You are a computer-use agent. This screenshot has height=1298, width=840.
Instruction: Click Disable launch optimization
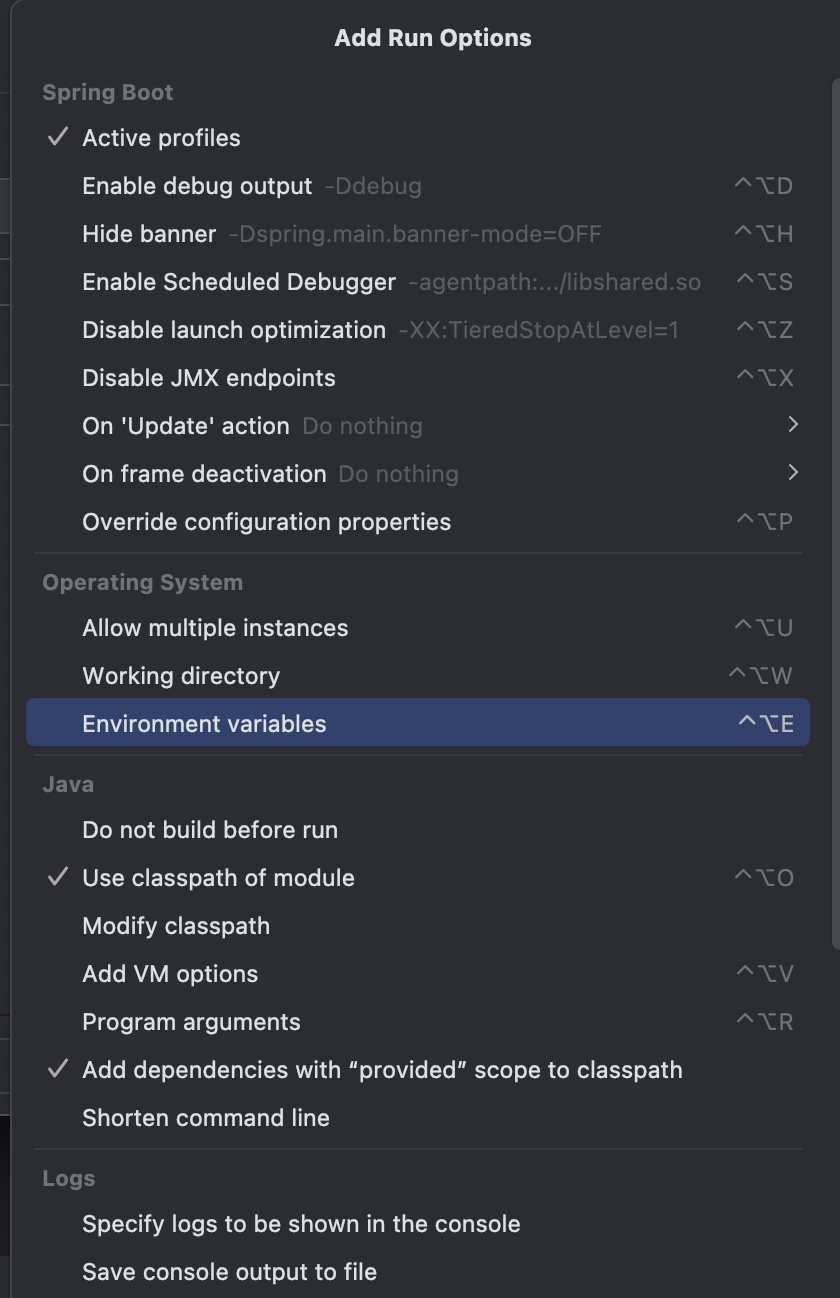pos(234,330)
